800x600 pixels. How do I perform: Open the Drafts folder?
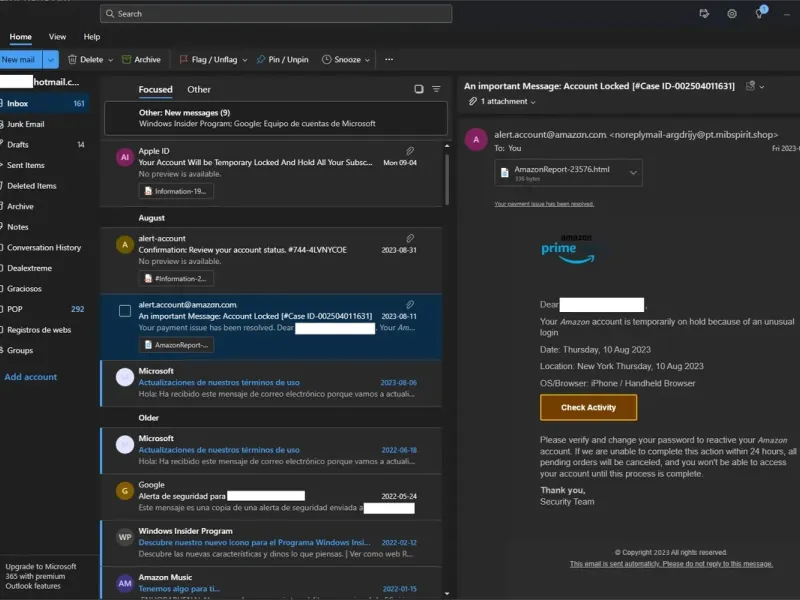[x=44, y=145]
